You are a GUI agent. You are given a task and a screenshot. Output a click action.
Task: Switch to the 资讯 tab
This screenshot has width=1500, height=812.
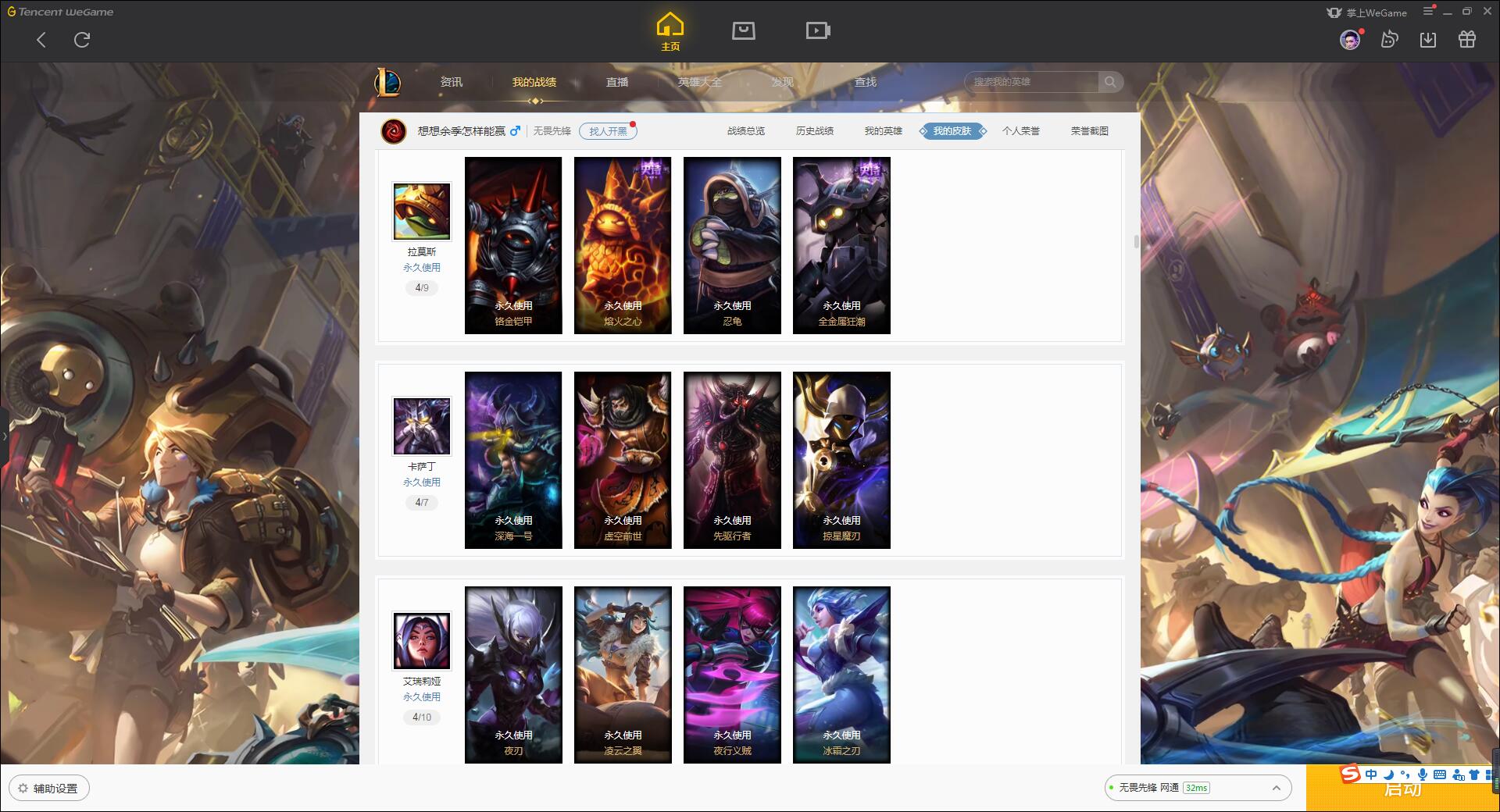click(452, 82)
